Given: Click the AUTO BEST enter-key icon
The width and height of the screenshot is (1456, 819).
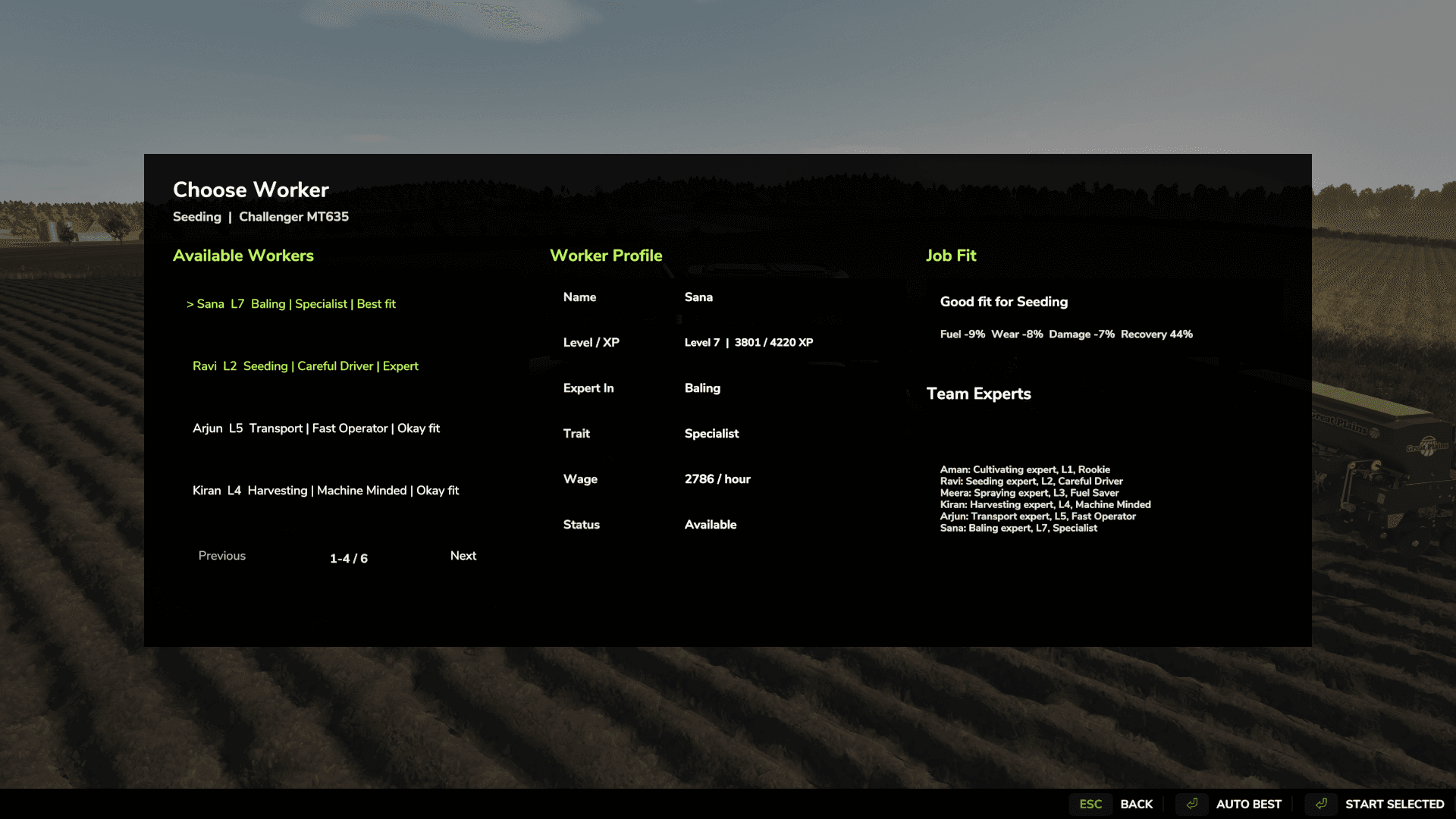Looking at the screenshot, I should point(1192,804).
